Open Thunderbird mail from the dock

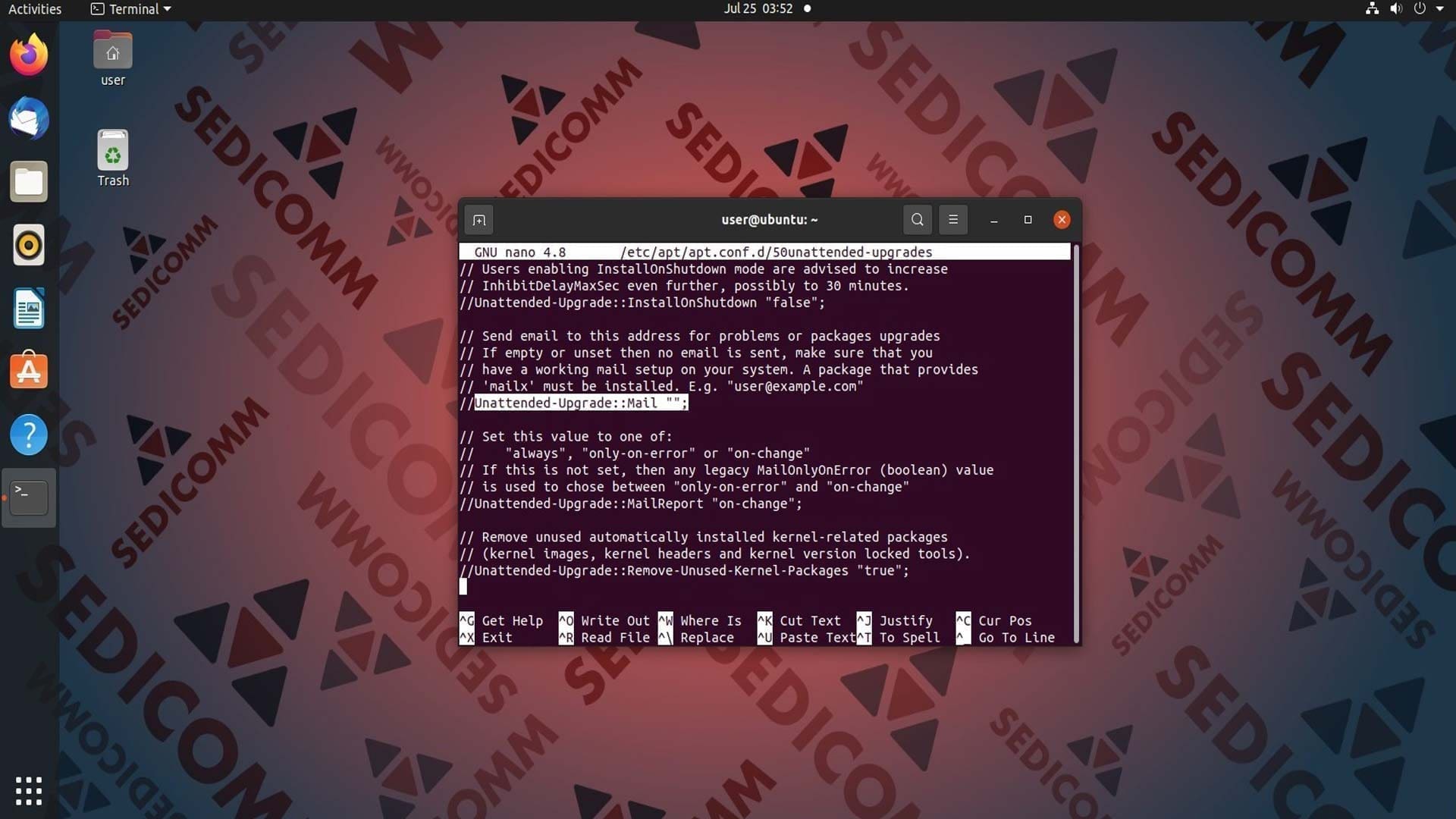[x=29, y=118]
